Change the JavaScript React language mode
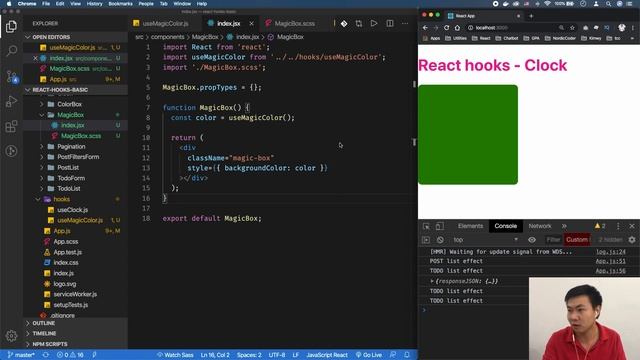The width and height of the screenshot is (640, 360). [327, 355]
